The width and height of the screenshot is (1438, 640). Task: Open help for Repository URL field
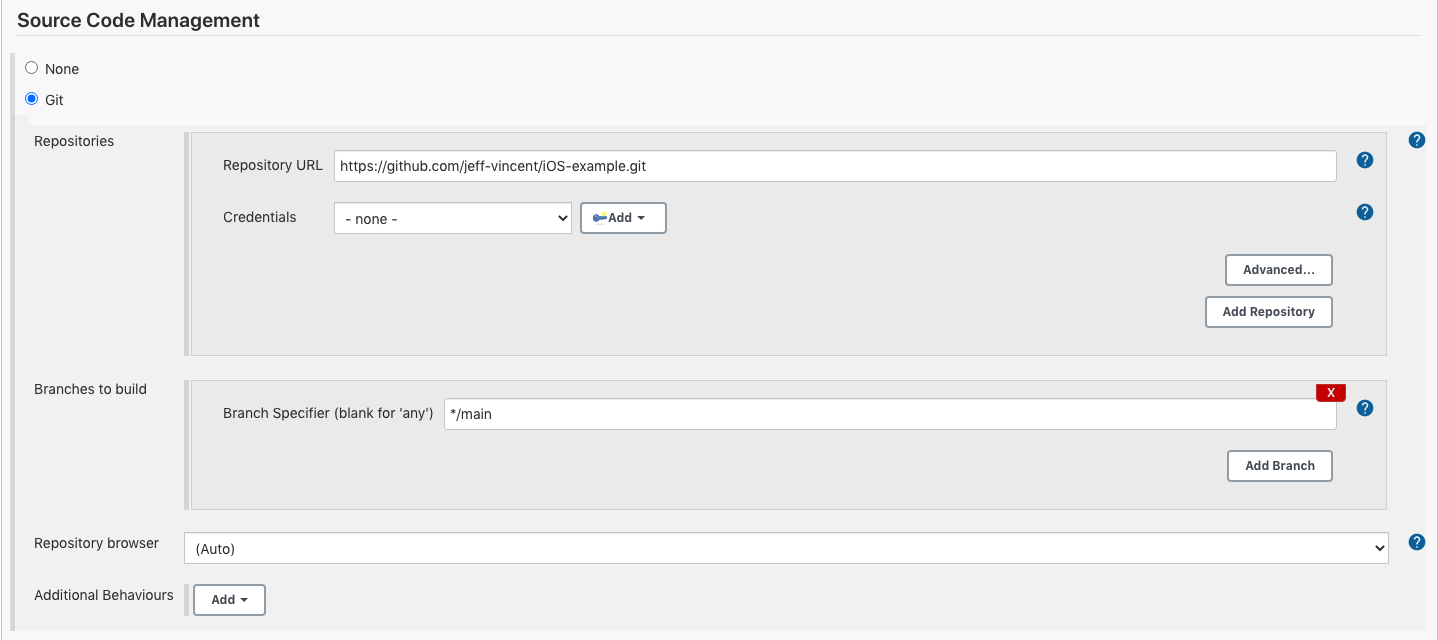coord(1364,160)
